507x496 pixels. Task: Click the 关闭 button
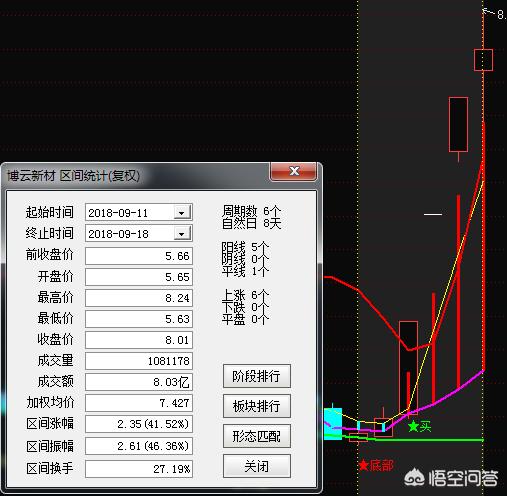(257, 466)
